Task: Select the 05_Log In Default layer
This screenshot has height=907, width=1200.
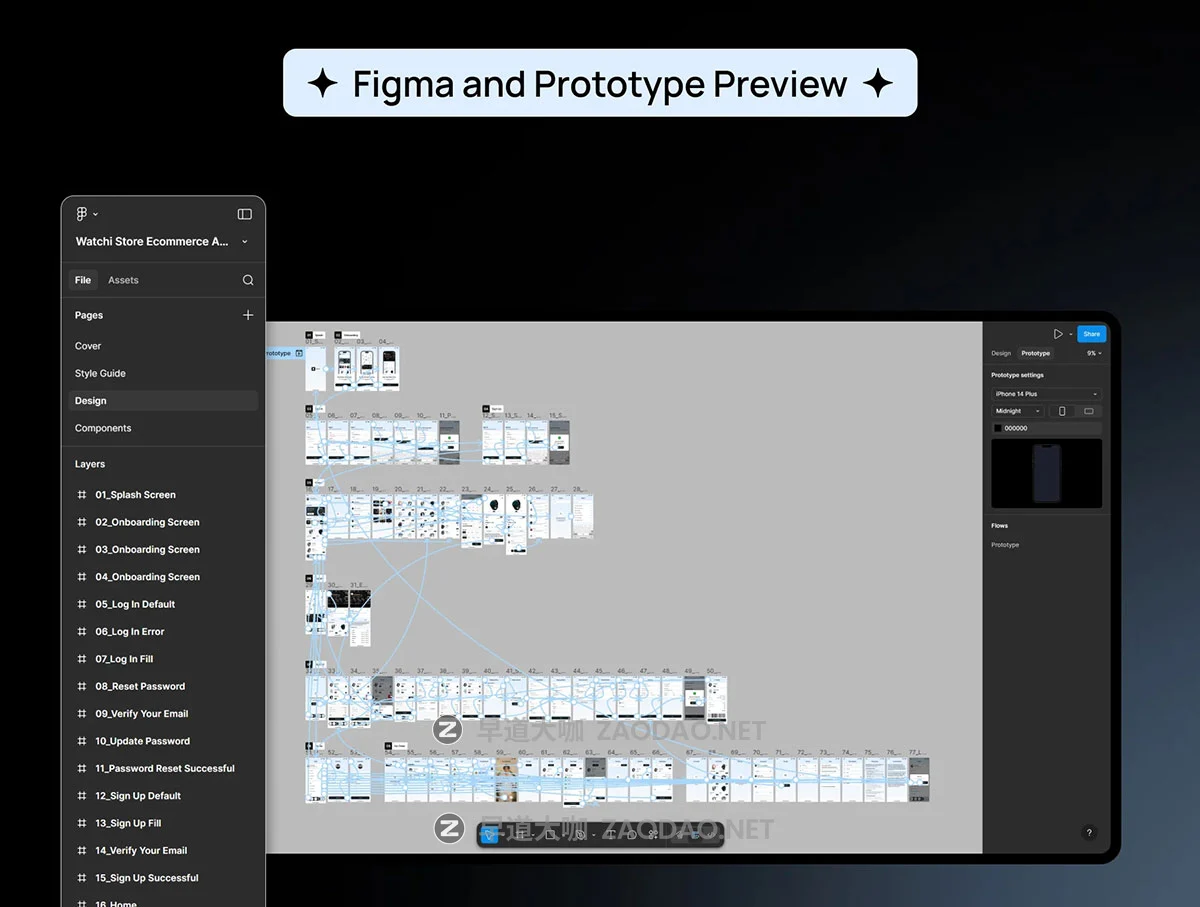Action: point(135,604)
